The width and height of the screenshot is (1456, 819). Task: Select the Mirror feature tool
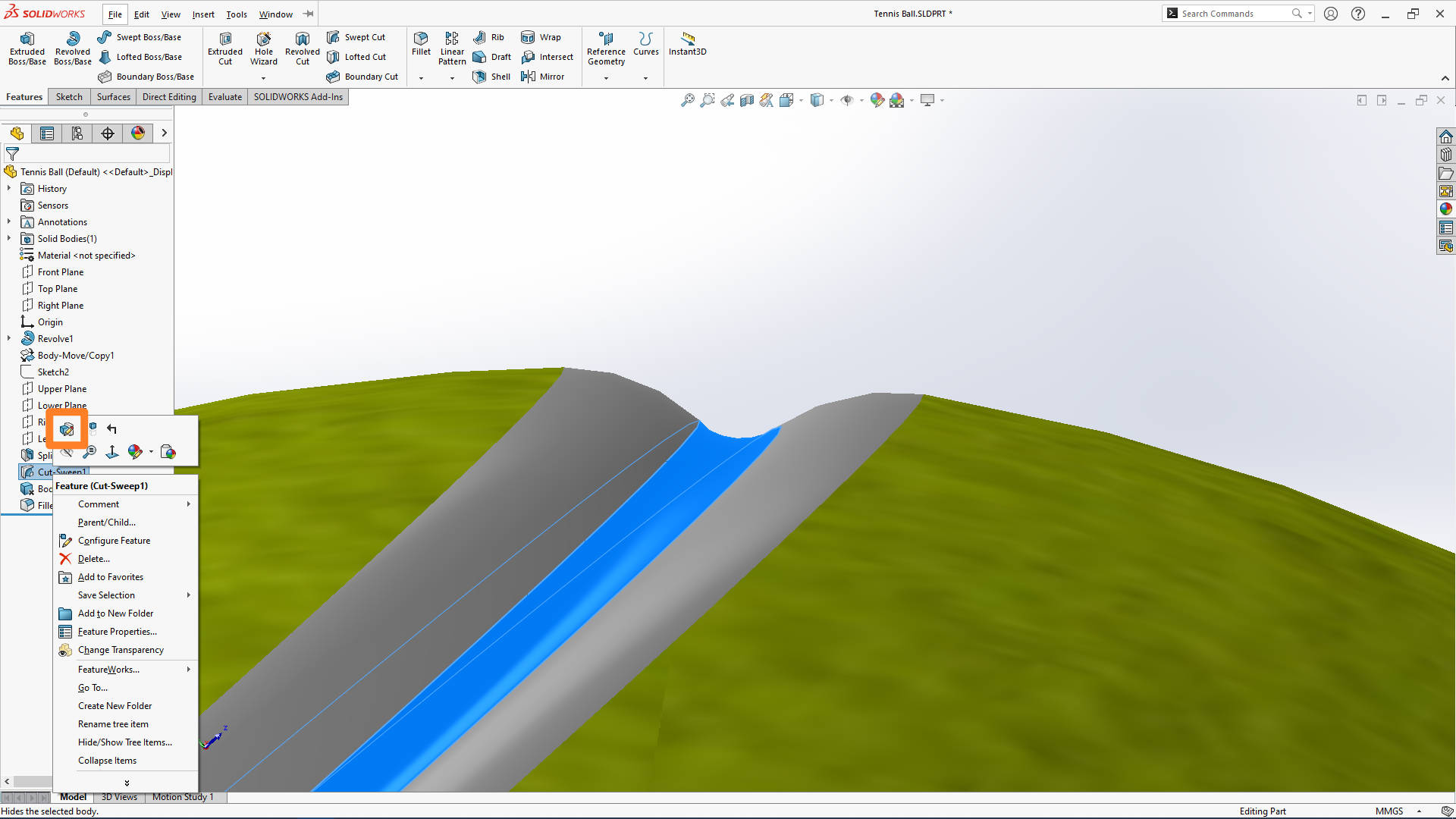[x=543, y=76]
